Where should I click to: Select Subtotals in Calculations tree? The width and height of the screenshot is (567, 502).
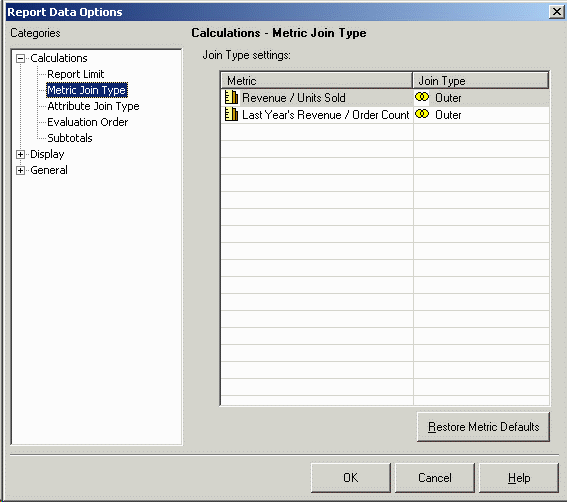(x=70, y=138)
